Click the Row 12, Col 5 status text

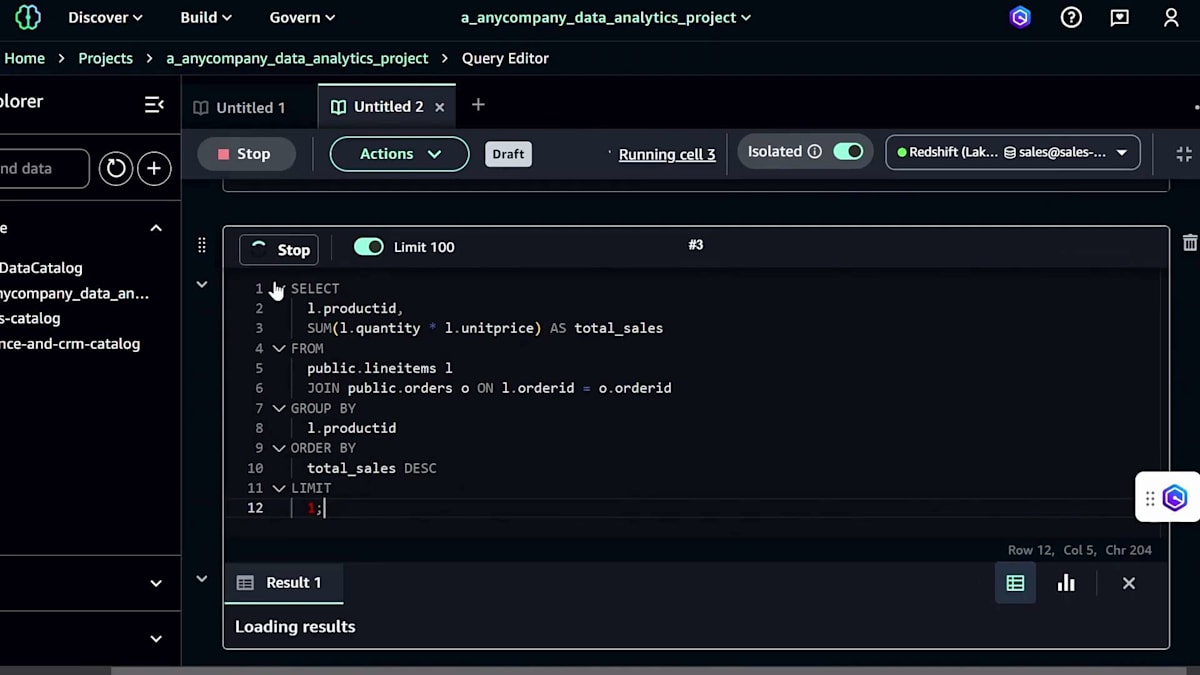[1079, 550]
